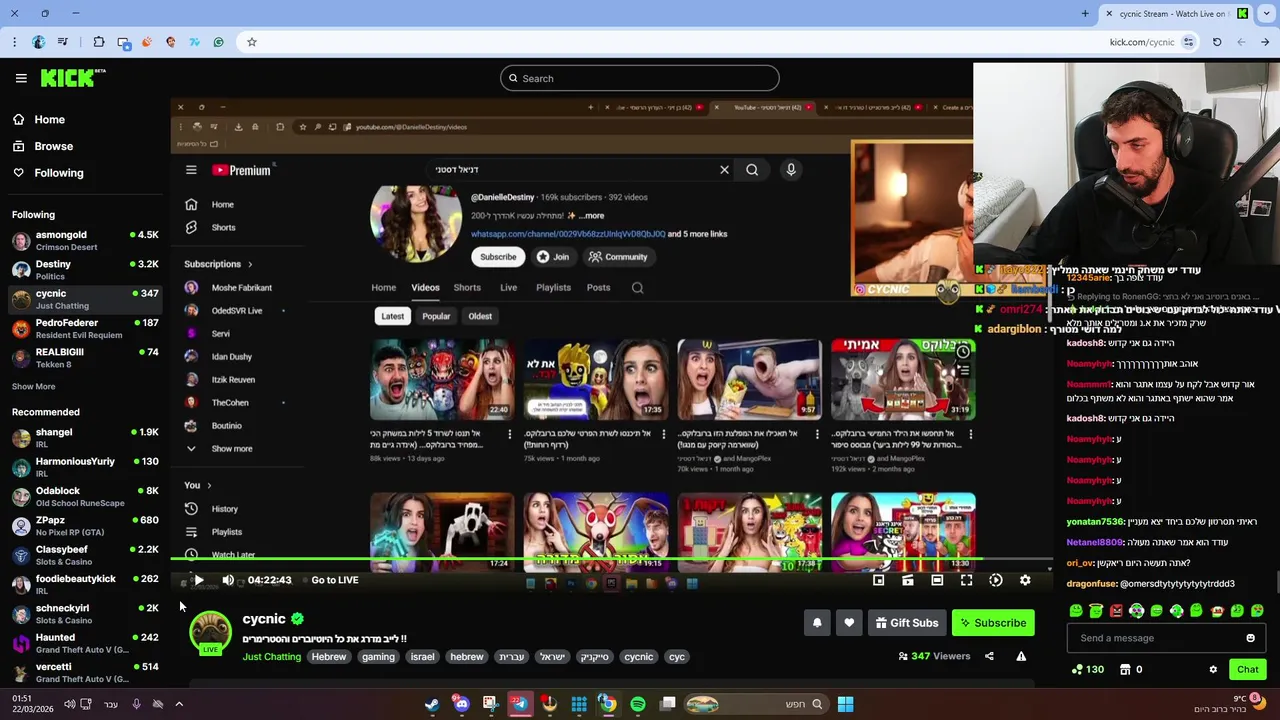Click the Windows Start button
Image resolution: width=1280 pixels, height=720 pixels.
tap(845, 704)
